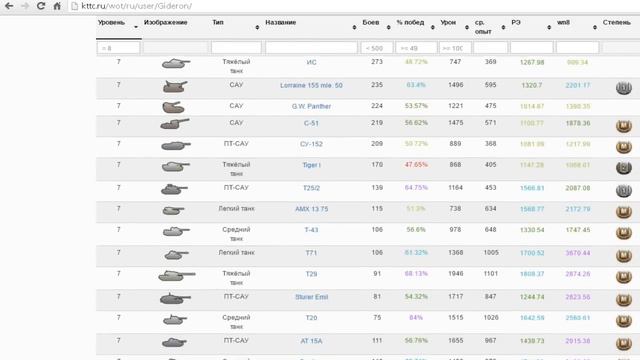This screenshot has width=640, height=360.
Task: Click mastery badge in T29 row
Action: point(624,277)
